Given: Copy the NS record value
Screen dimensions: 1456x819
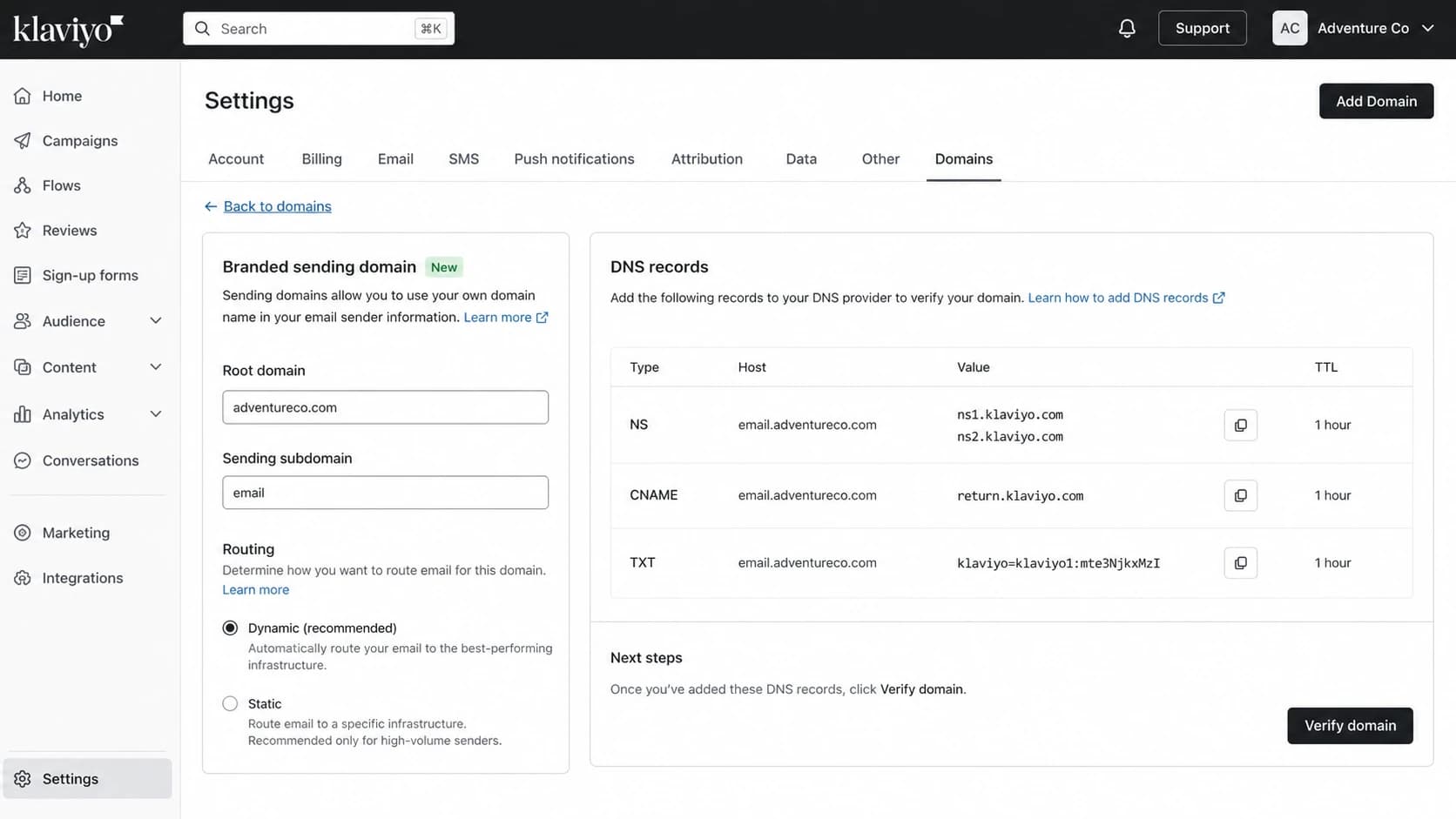Looking at the screenshot, I should click(1240, 425).
